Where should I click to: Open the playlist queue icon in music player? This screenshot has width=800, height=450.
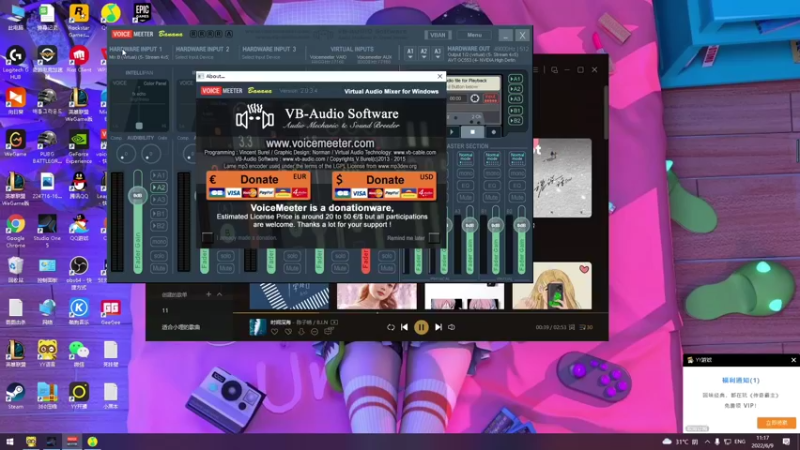tap(586, 327)
